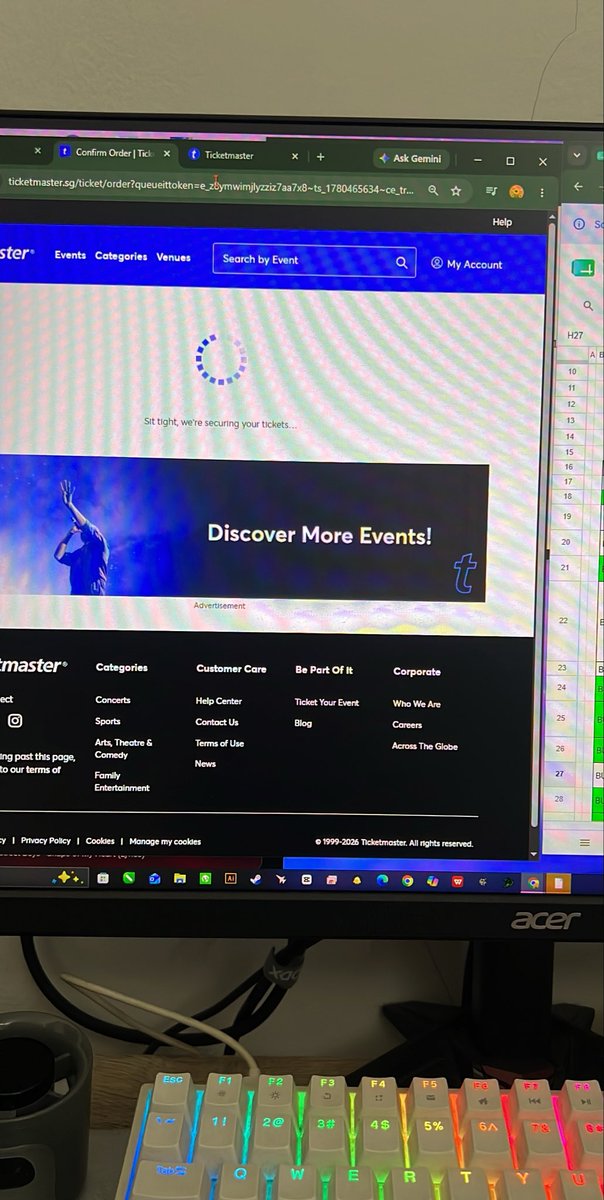Open Outlook icon on the taskbar
Screen dimensions: 604x1200
click(x=155, y=879)
